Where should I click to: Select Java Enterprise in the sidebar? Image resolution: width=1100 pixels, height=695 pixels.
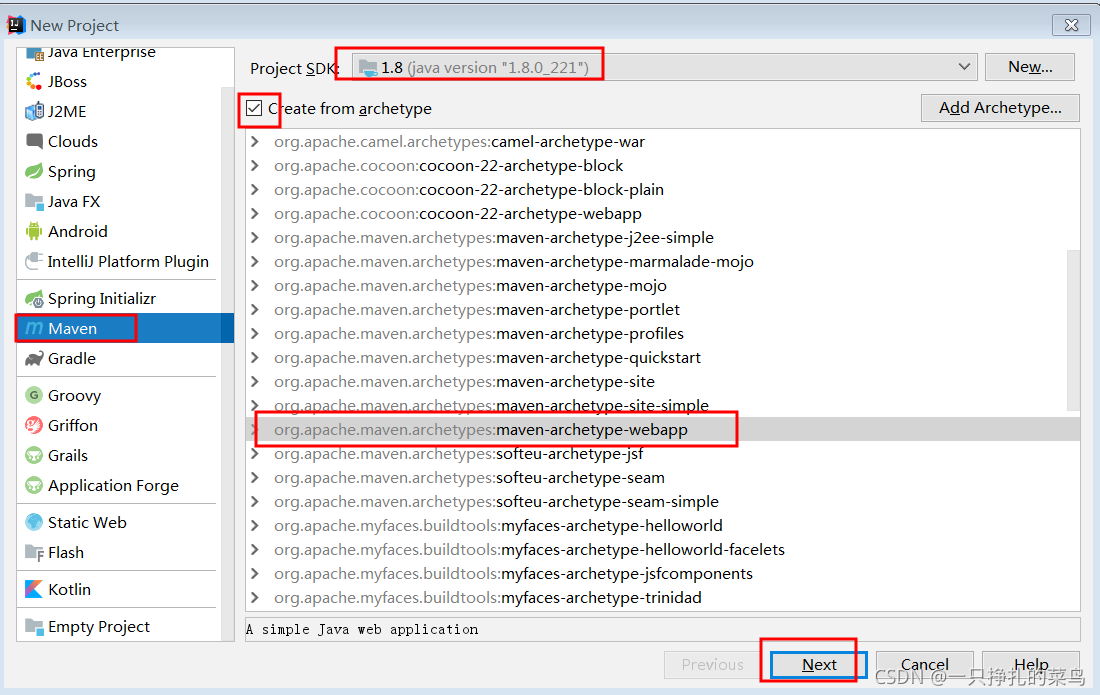pos(35,51)
